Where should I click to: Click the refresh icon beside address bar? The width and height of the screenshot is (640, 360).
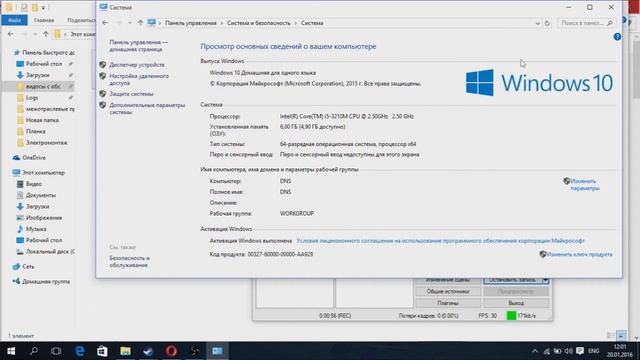(x=547, y=23)
